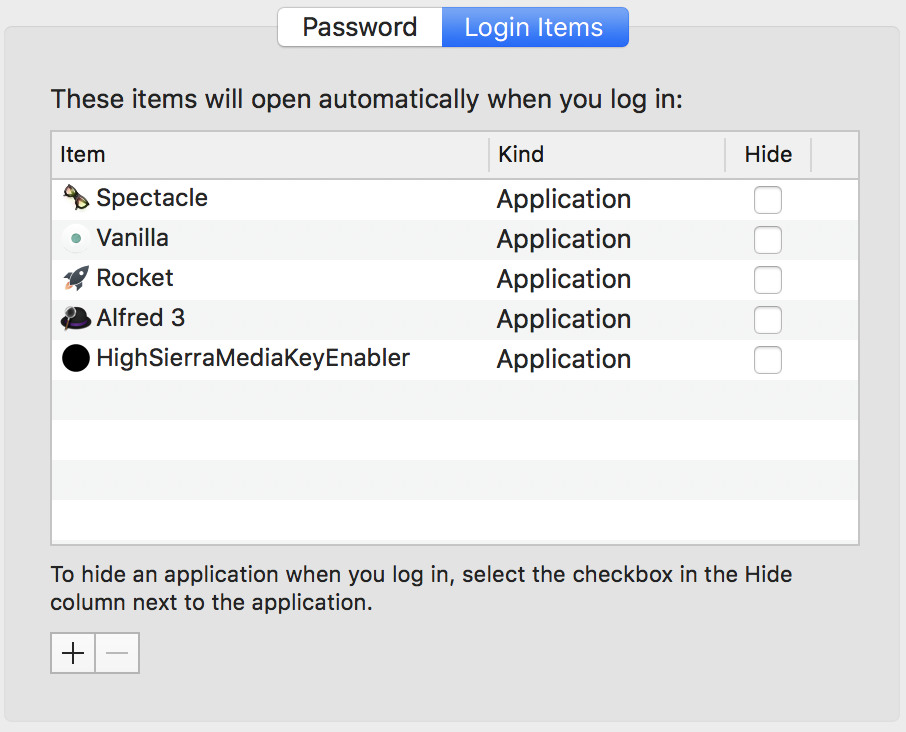Select the Spectacle row name
Image resolution: width=906 pixels, height=732 pixels.
pyautogui.click(x=152, y=198)
